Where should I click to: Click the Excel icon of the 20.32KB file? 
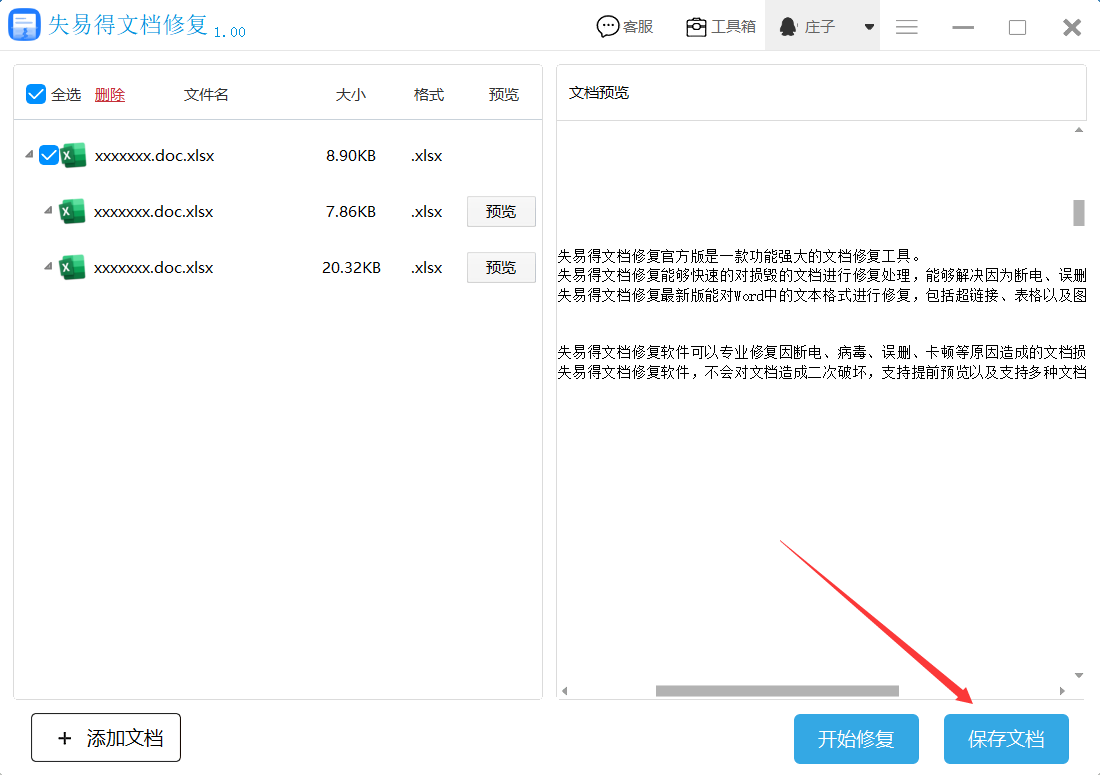72,267
